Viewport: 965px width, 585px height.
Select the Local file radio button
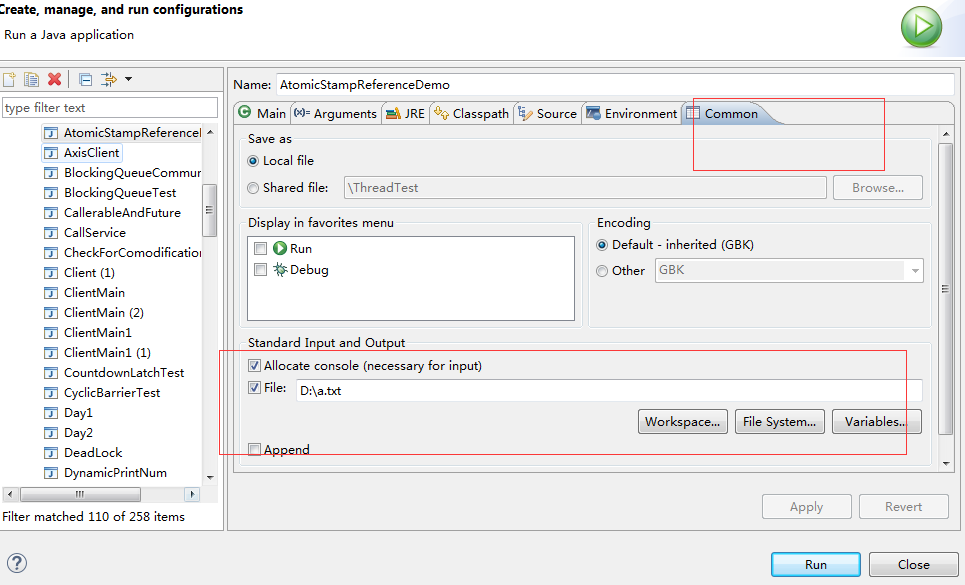coord(253,161)
